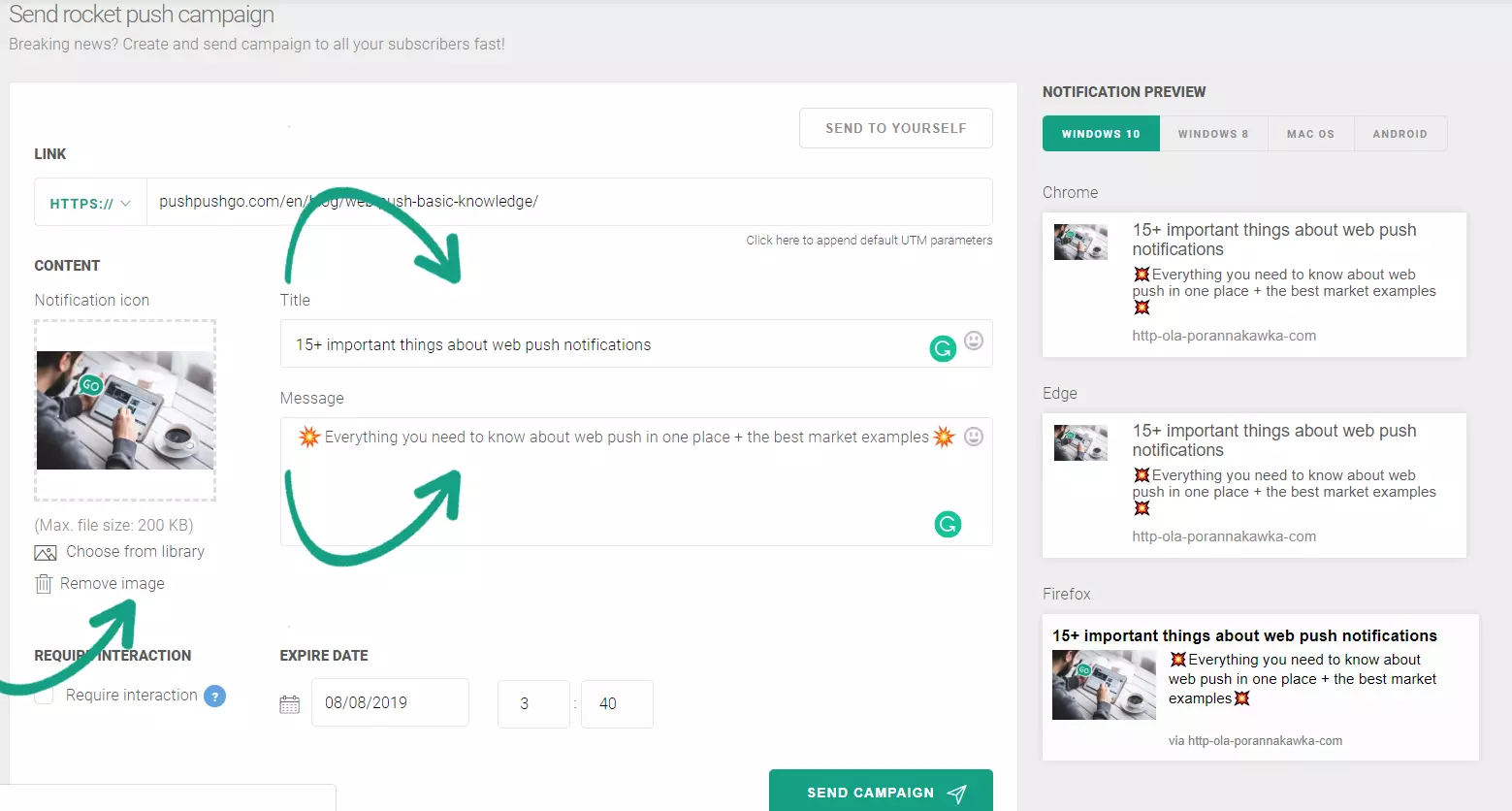Enable the Require interaction checkbox
1512x811 pixels.
pyautogui.click(x=45, y=696)
